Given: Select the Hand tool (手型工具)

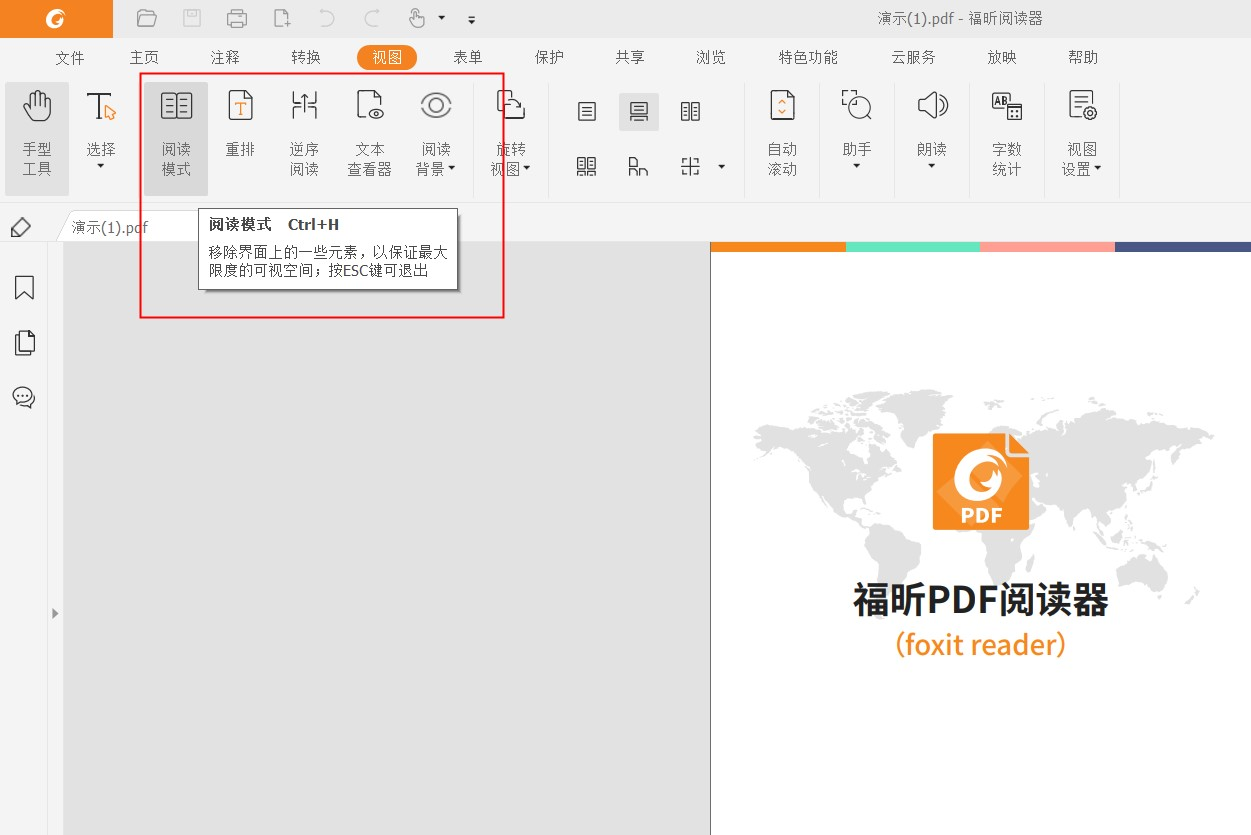Looking at the screenshot, I should (x=37, y=138).
